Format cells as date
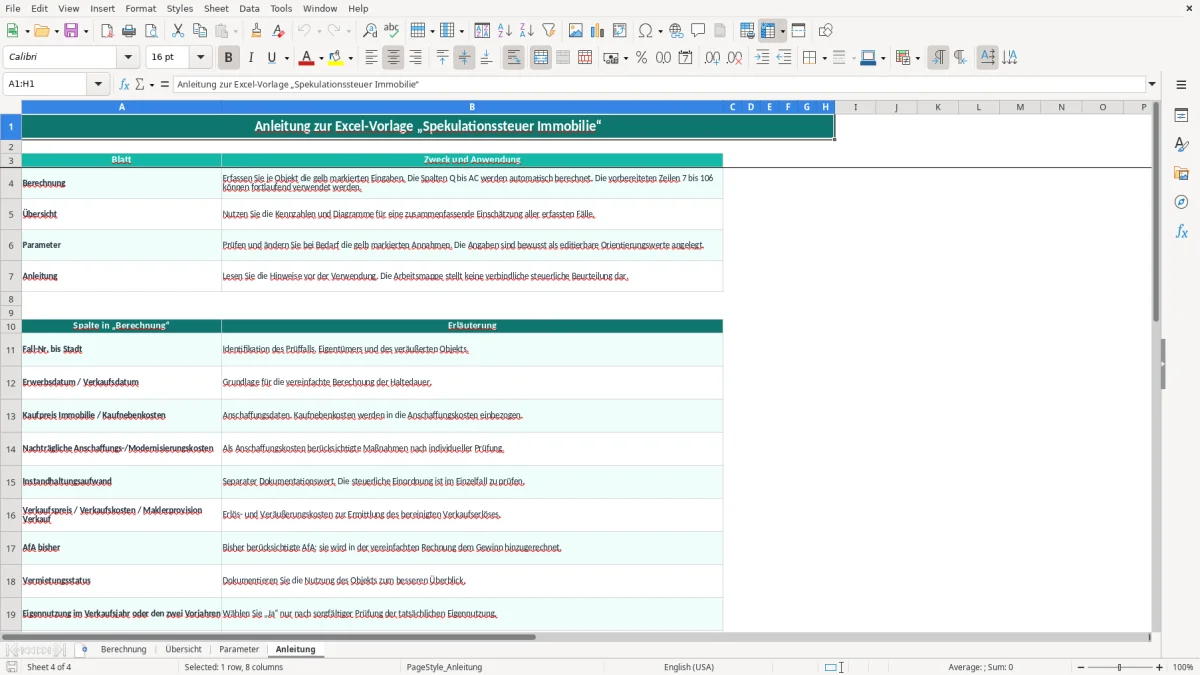Image resolution: width=1200 pixels, height=675 pixels. 685,58
